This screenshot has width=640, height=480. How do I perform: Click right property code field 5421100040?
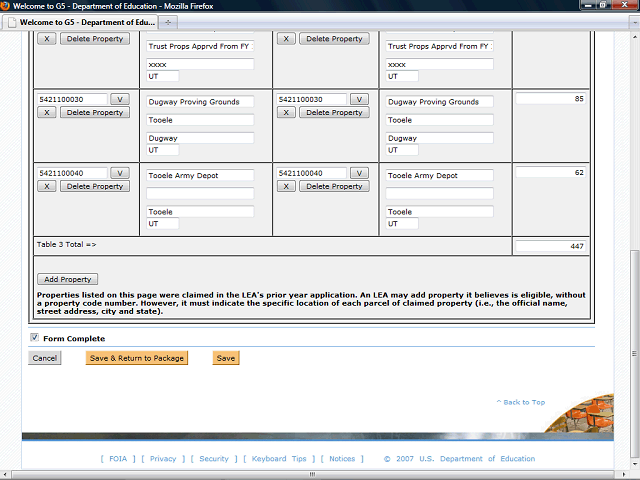click(x=312, y=173)
